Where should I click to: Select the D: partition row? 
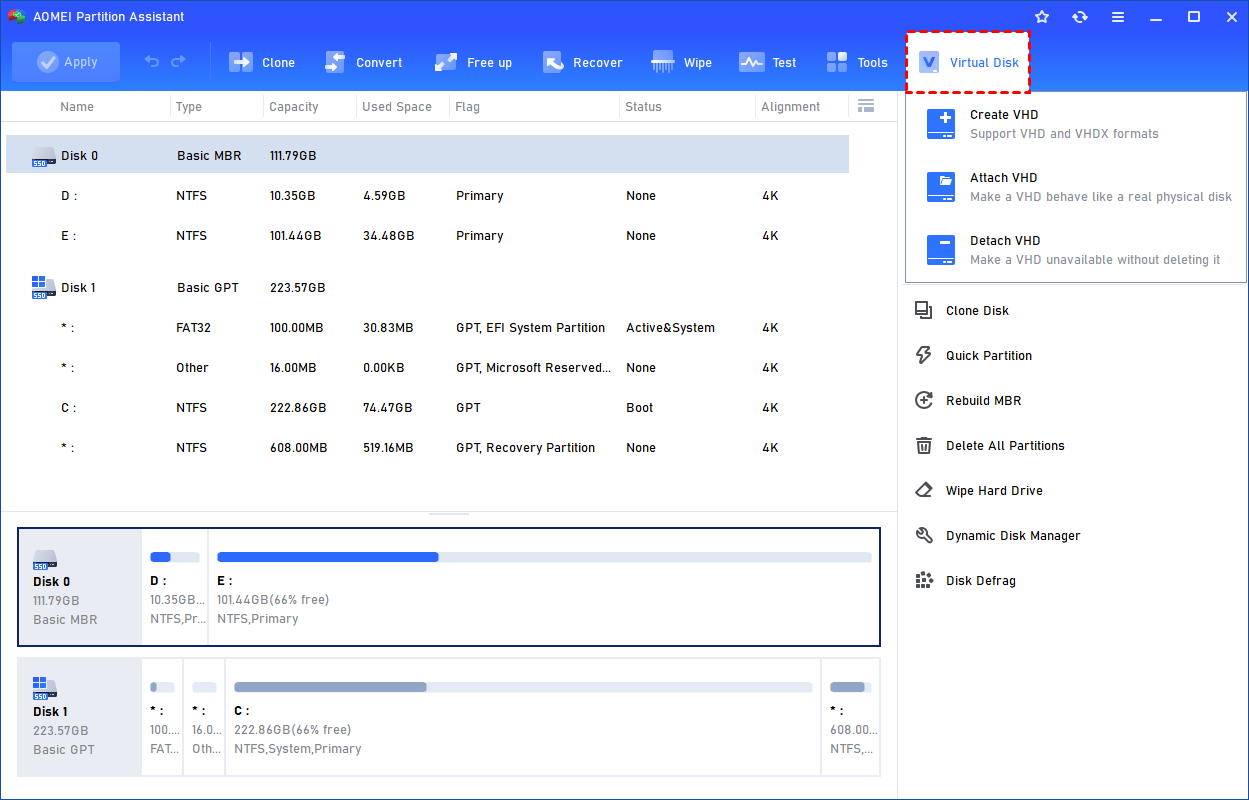coord(427,196)
